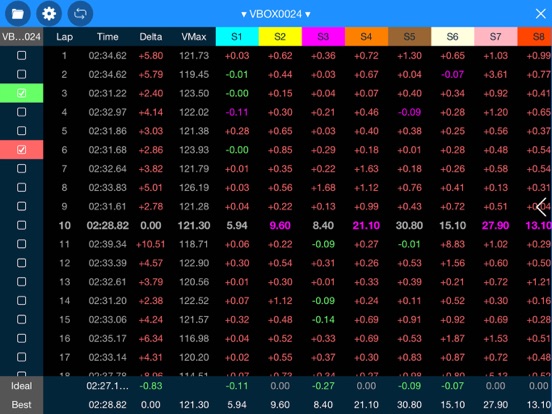The width and height of the screenshot is (552, 414).
Task: Click the 30.80 S5 value in lap 10 row
Action: (x=409, y=225)
